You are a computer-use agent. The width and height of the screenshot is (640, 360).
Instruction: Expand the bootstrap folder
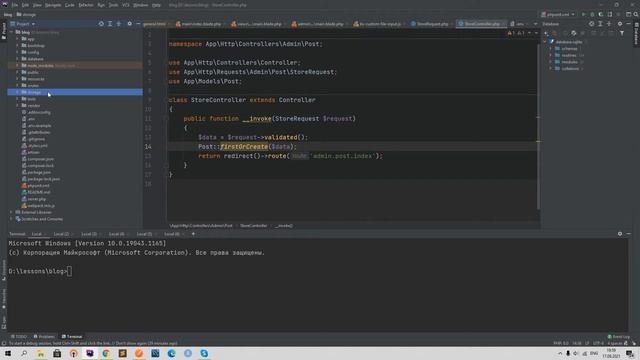pyautogui.click(x=17, y=46)
